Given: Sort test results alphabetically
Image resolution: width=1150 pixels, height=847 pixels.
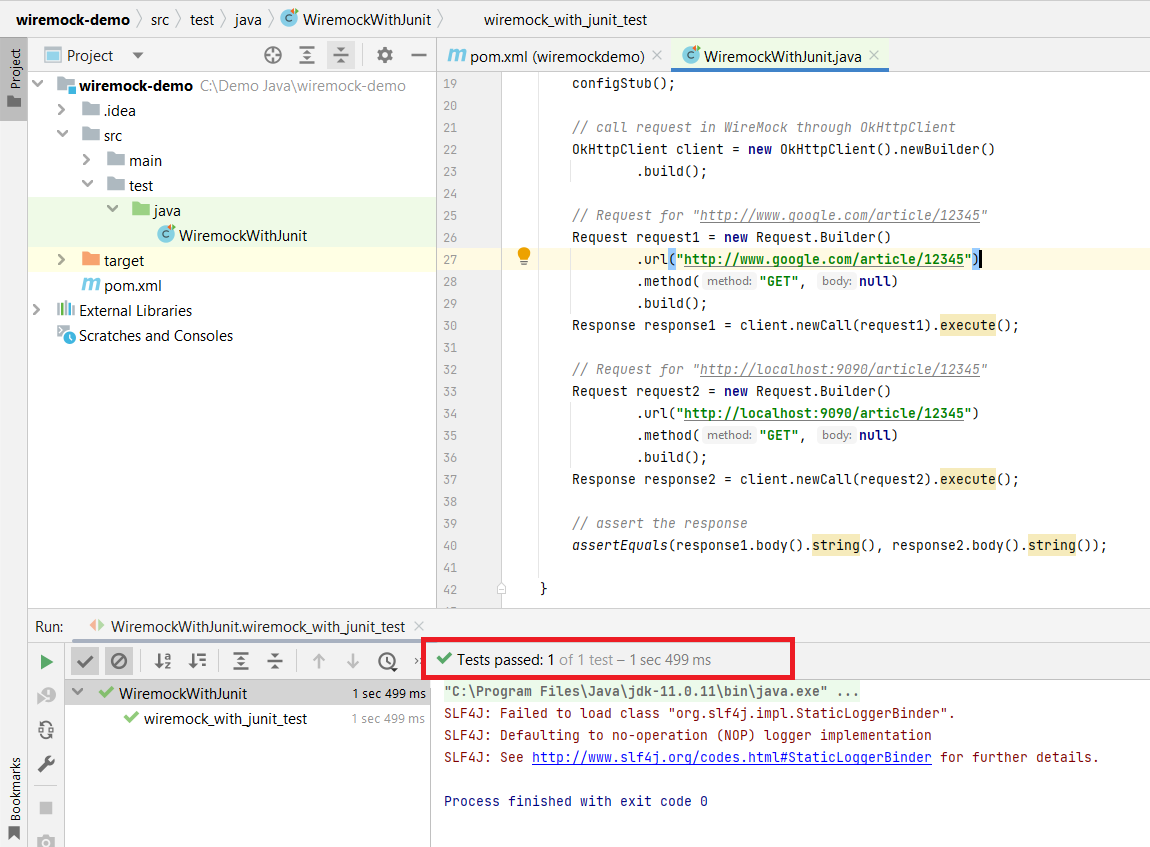Looking at the screenshot, I should pyautogui.click(x=163, y=661).
